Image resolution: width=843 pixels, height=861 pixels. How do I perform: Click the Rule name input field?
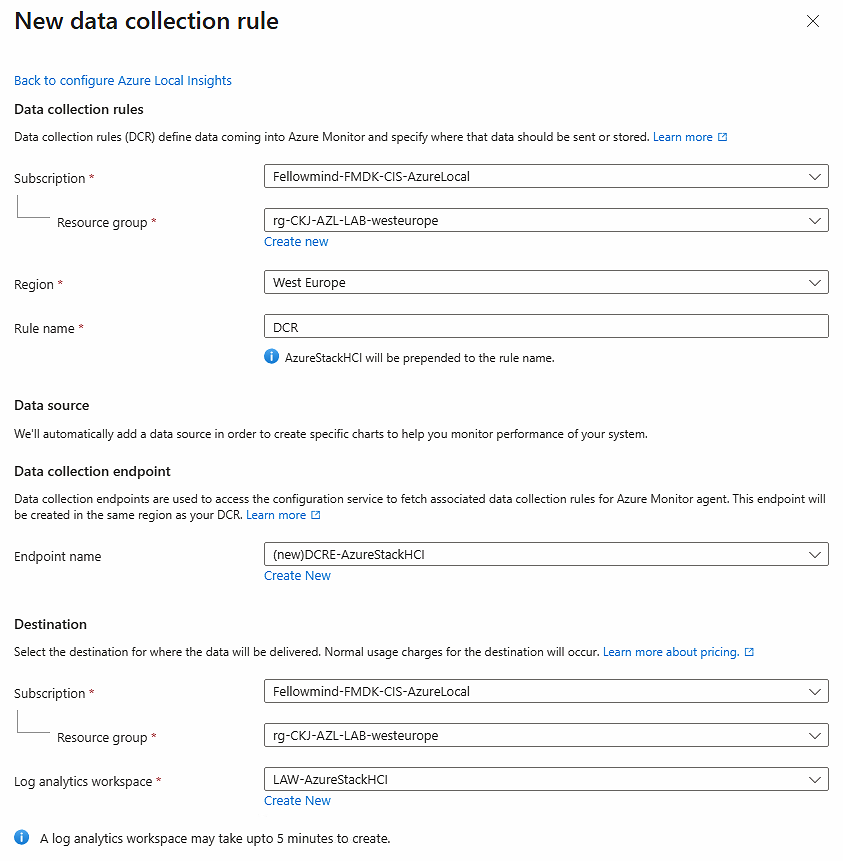coord(545,326)
